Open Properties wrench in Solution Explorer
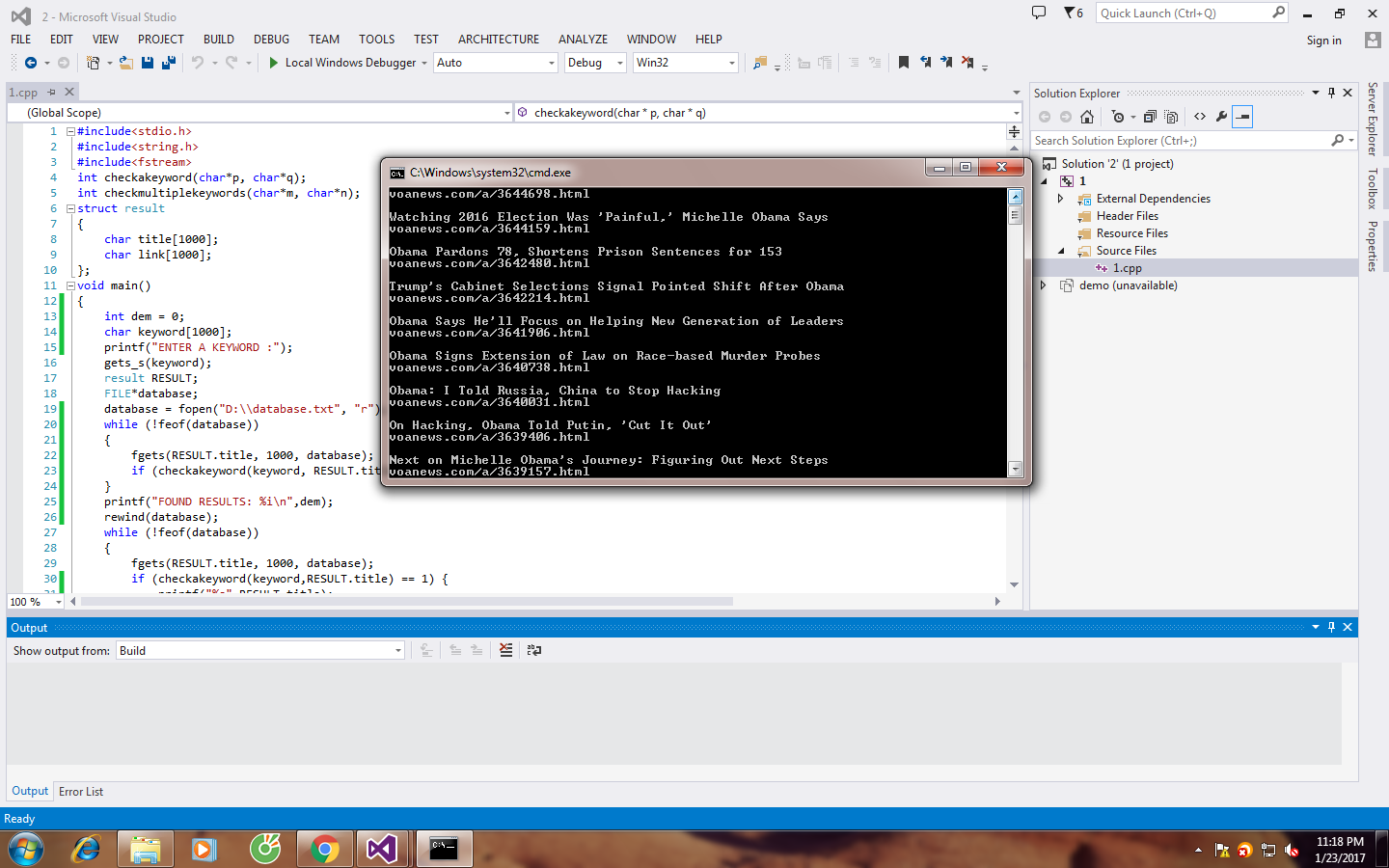 (1221, 117)
